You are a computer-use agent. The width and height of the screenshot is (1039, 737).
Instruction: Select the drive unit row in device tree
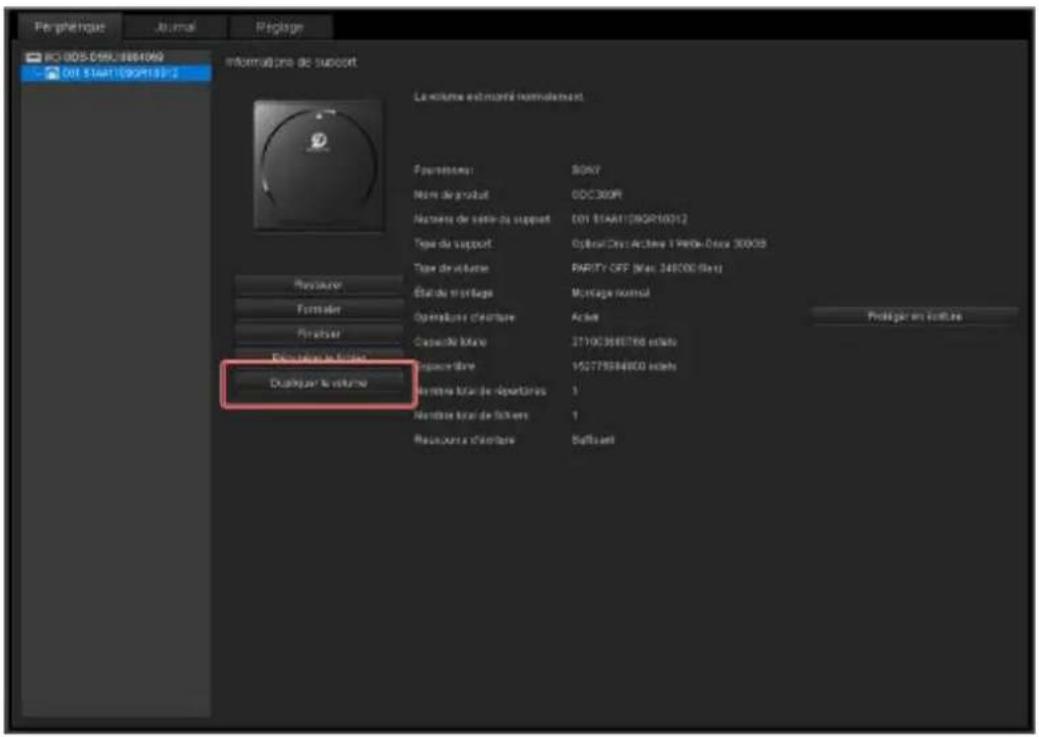point(117,58)
